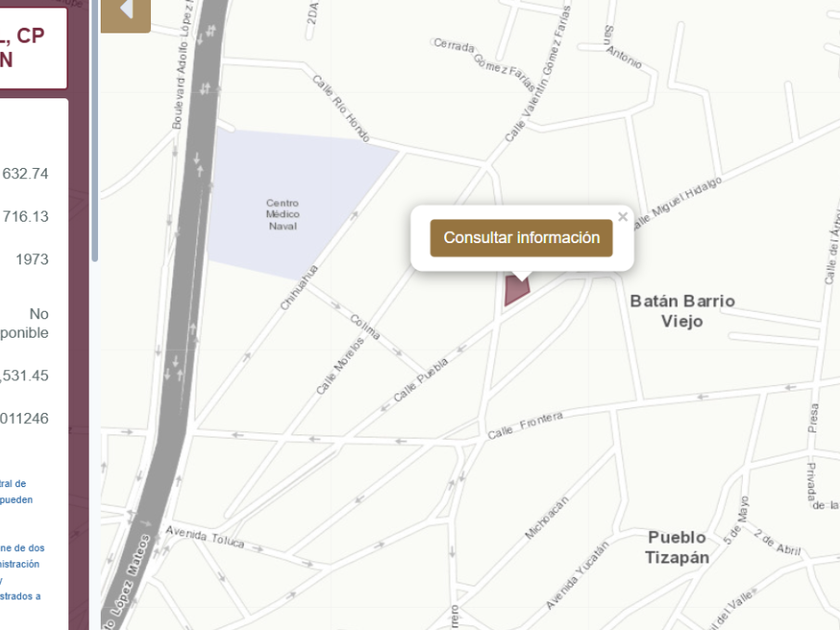Image resolution: width=840 pixels, height=630 pixels.
Task: Click the Calle Puebla street label
Action: pyautogui.click(x=421, y=380)
